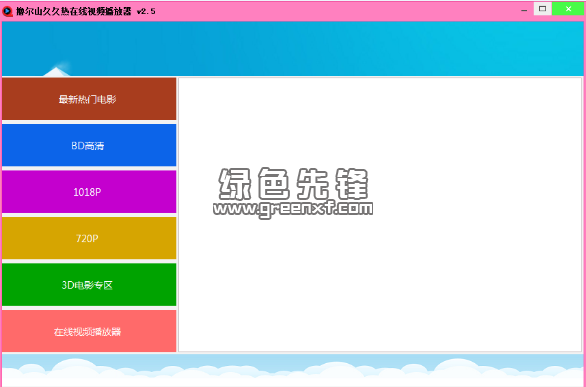Click the window title text in title bar

[x=74, y=11]
